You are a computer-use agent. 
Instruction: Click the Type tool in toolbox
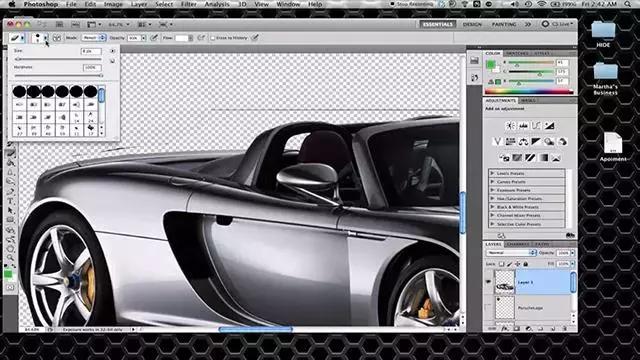pos(11,201)
